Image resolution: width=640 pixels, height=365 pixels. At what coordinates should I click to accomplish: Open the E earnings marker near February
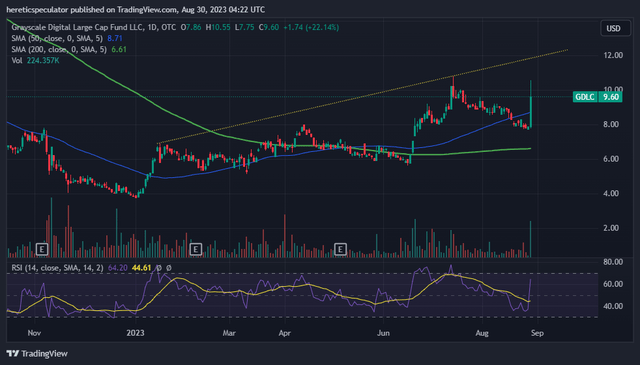click(196, 249)
